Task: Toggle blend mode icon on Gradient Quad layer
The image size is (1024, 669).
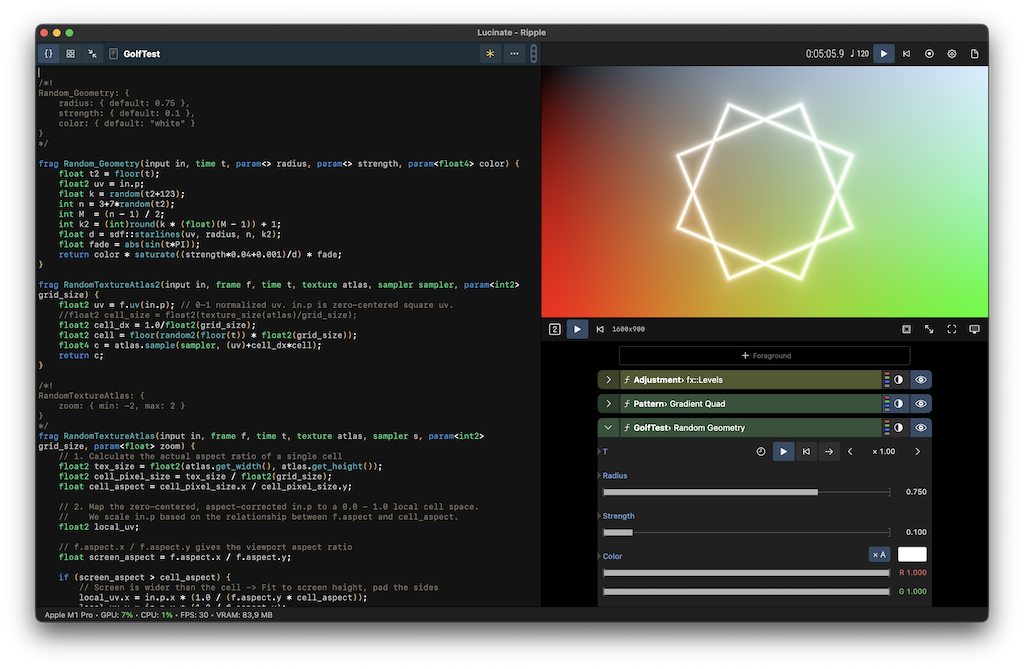Action: (899, 404)
